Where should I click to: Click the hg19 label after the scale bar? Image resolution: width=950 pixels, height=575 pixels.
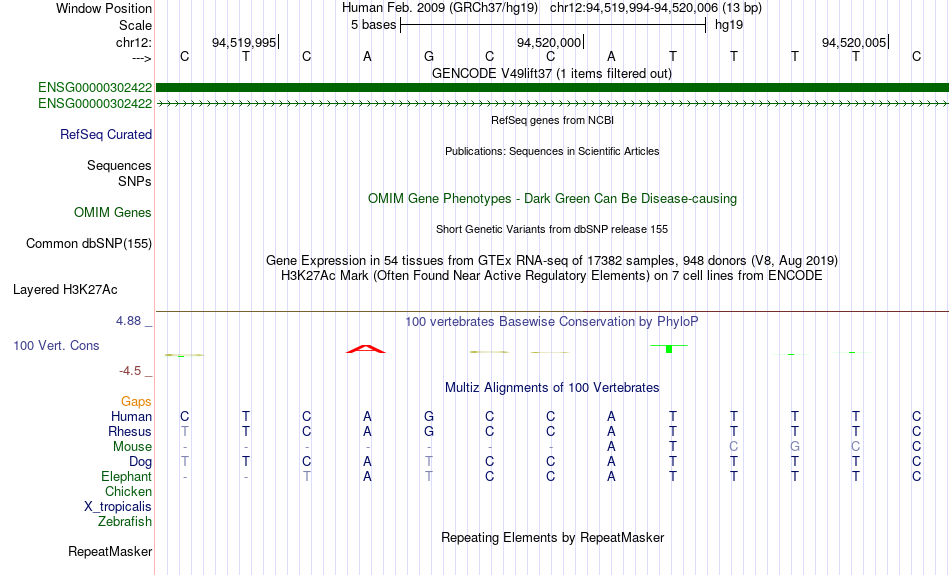coord(729,25)
